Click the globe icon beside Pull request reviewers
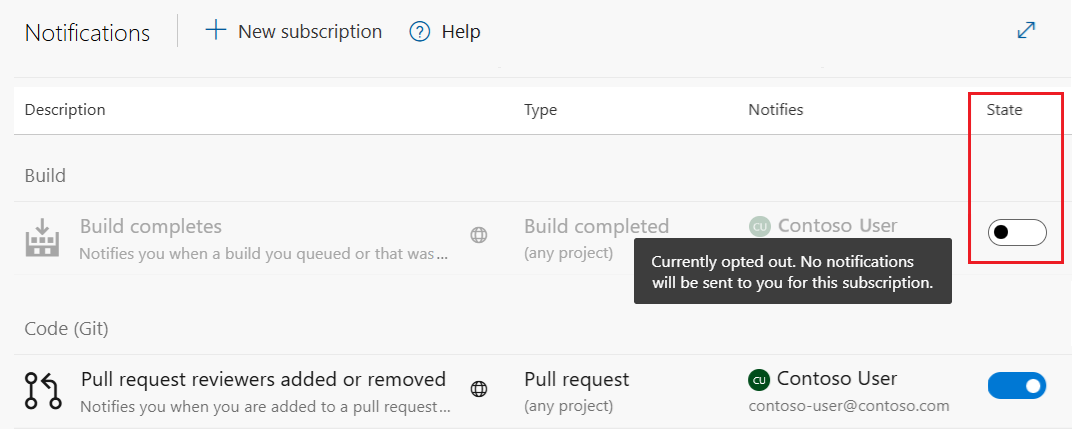Viewport: 1072px width, 429px height. (x=479, y=389)
